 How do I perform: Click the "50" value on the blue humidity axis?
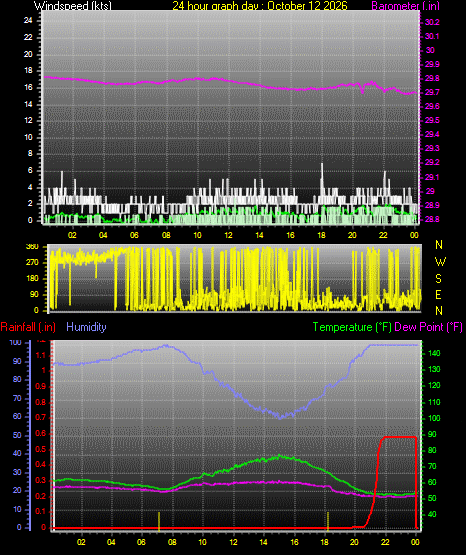17,435
